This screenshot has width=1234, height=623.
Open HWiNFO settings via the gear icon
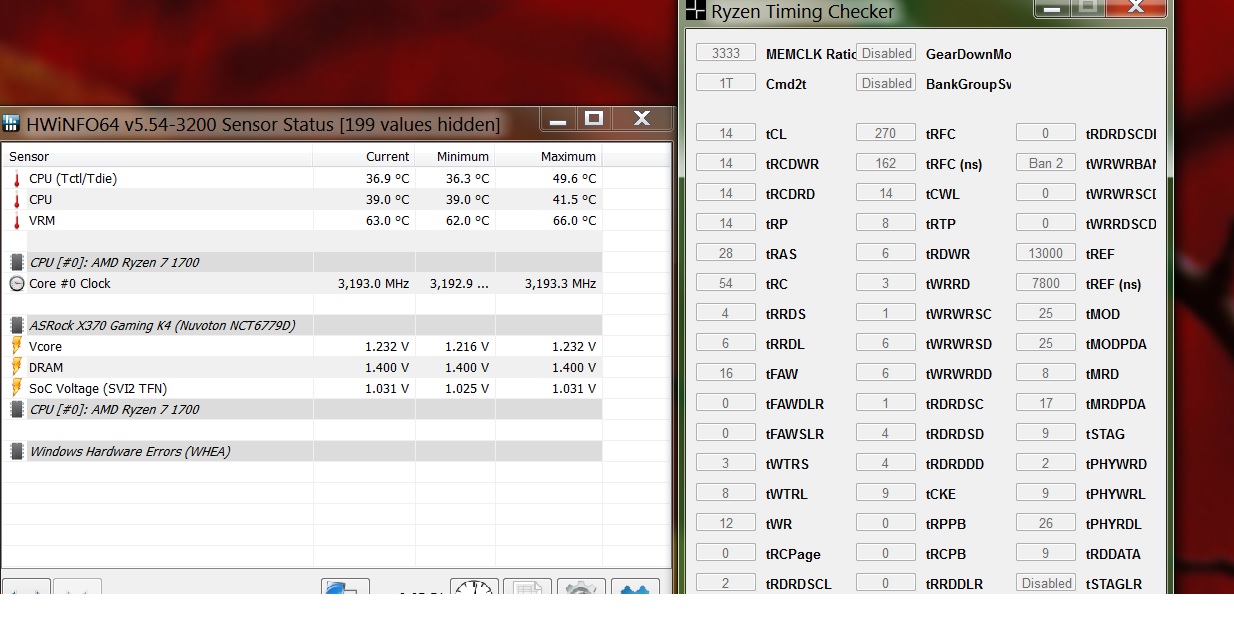(581, 588)
